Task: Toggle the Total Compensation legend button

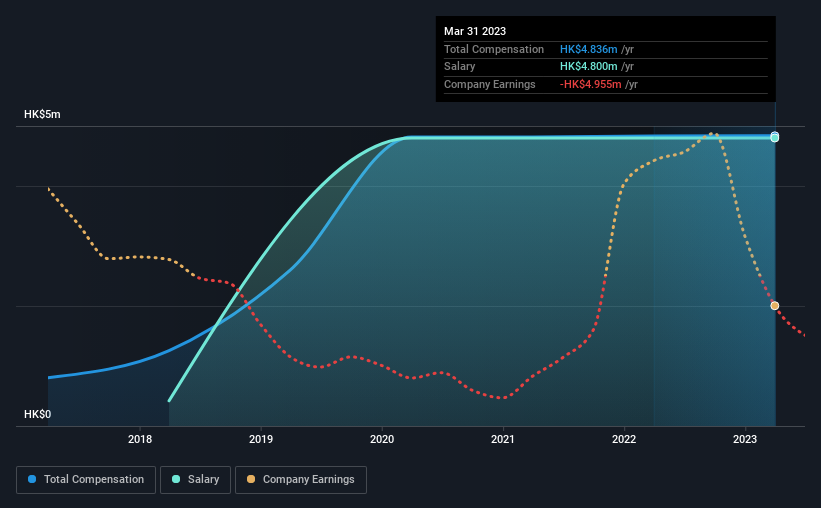Action: click(x=86, y=480)
